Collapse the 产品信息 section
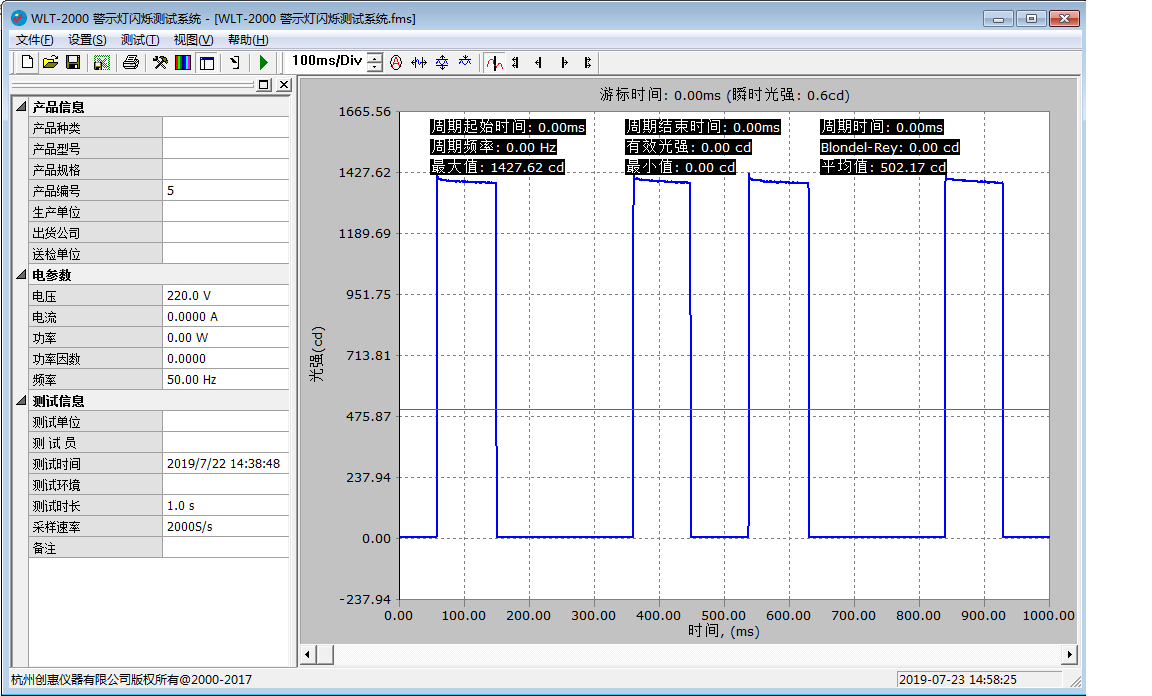The width and height of the screenshot is (1152, 696). coord(21,107)
